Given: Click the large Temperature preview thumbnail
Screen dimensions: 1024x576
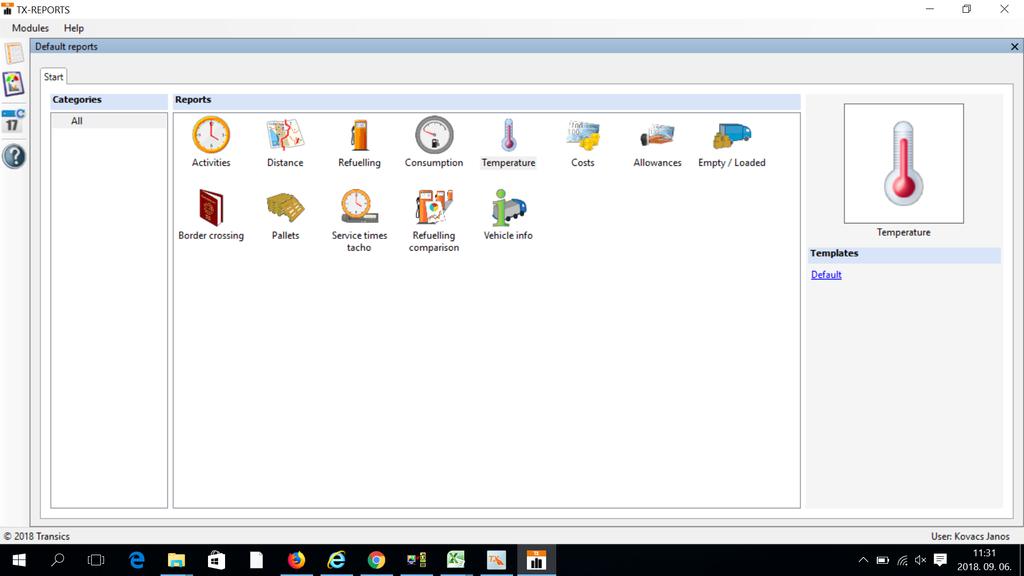Looking at the screenshot, I should 903,163.
